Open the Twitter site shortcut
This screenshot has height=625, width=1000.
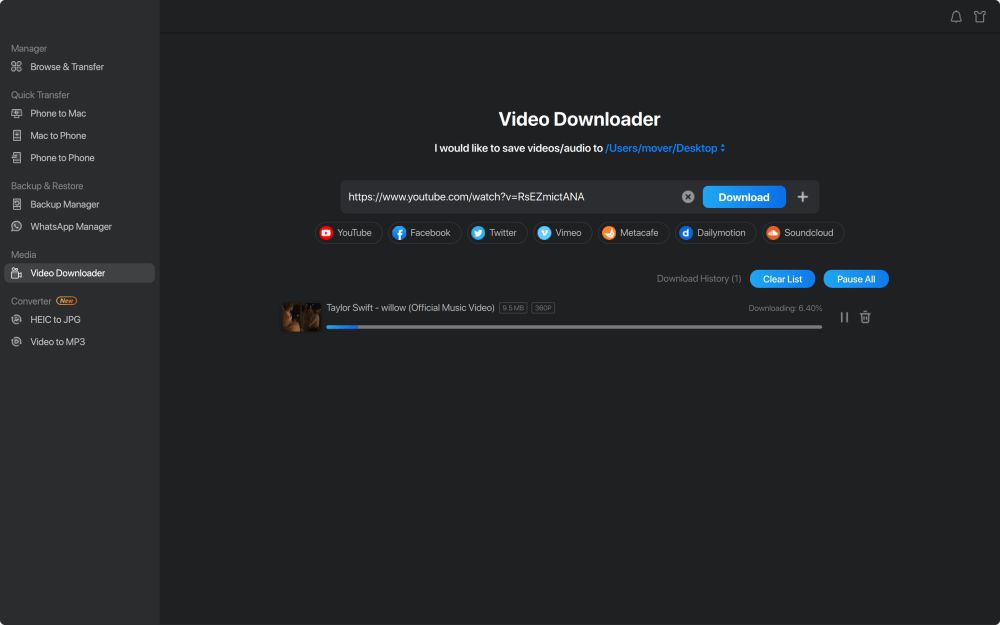tap(497, 233)
